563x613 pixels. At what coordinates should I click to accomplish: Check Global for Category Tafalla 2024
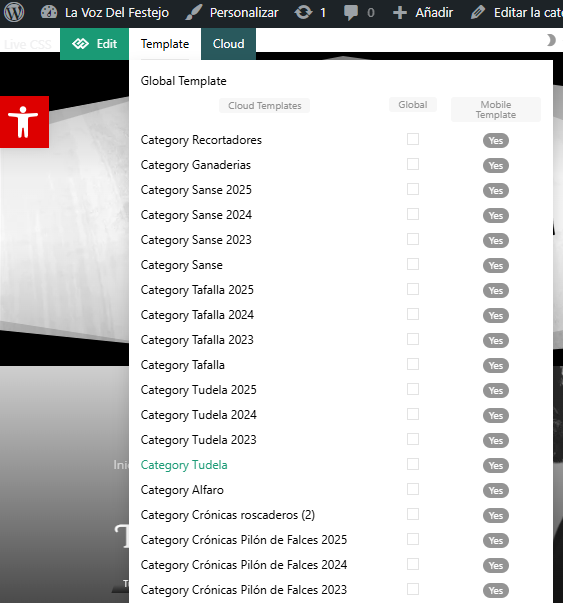tap(413, 314)
